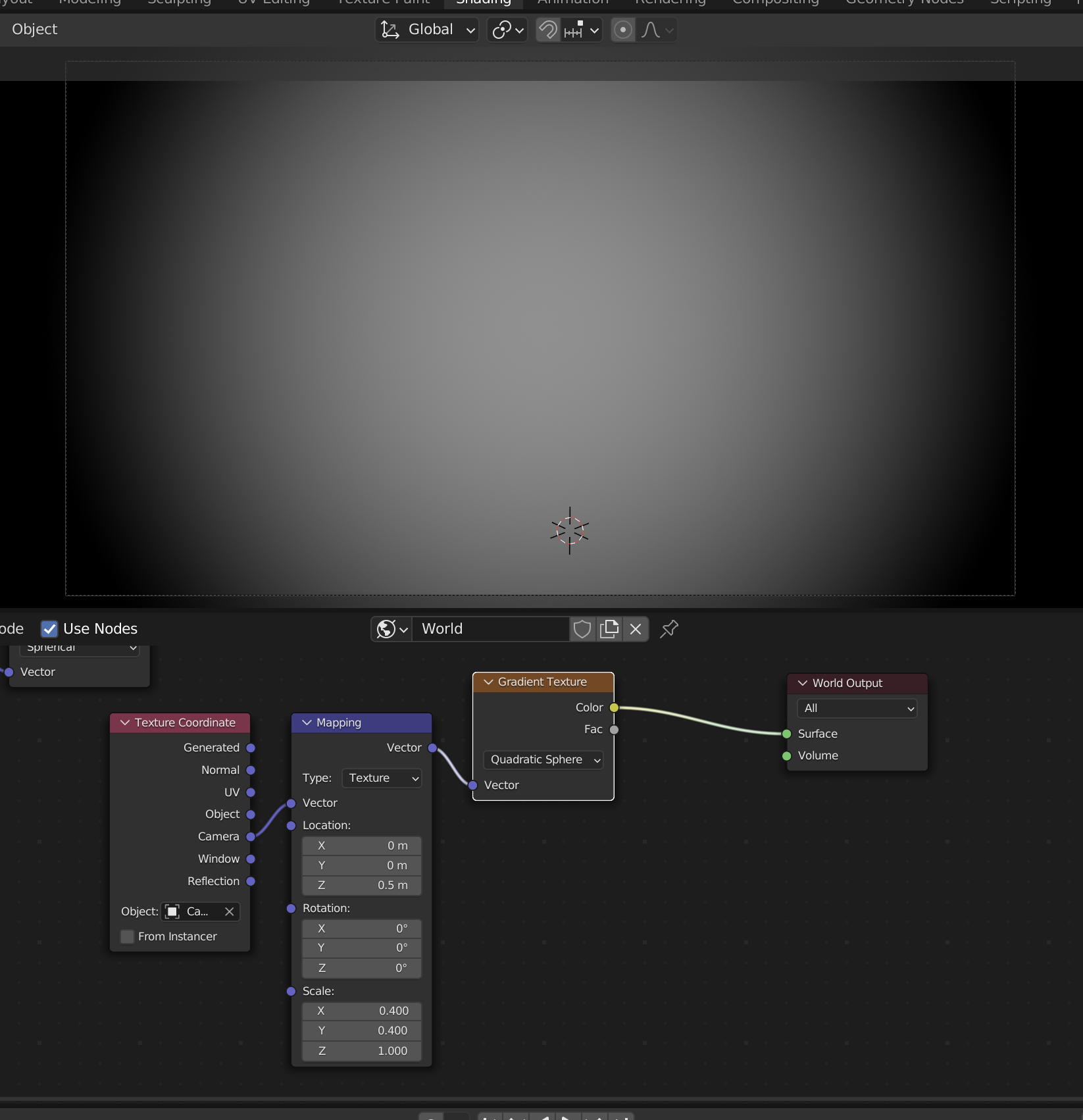The height and width of the screenshot is (1120, 1083).
Task: Enable the From Instancer checkbox
Action: click(128, 936)
